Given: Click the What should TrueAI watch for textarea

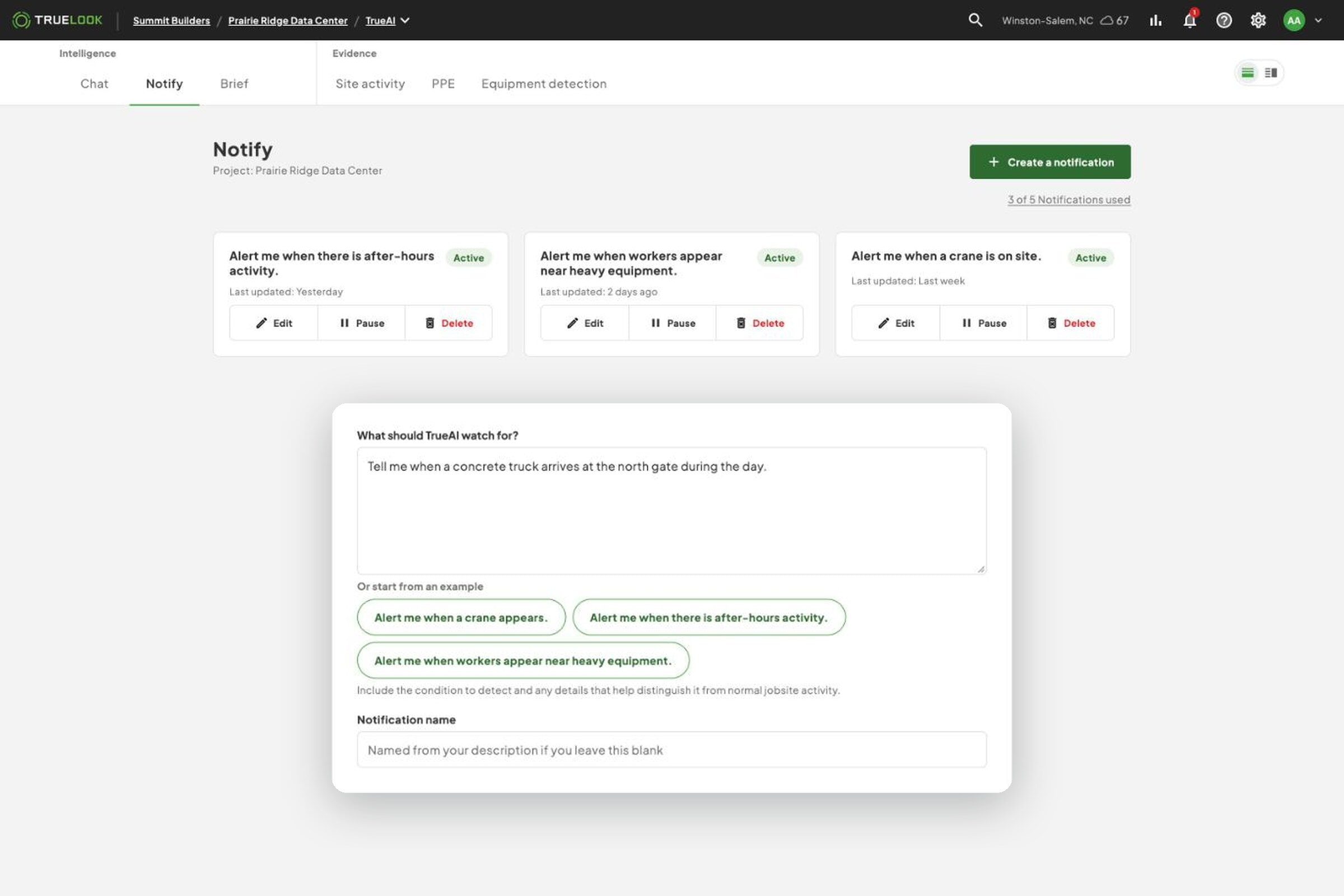Looking at the screenshot, I should pyautogui.click(x=671, y=511).
